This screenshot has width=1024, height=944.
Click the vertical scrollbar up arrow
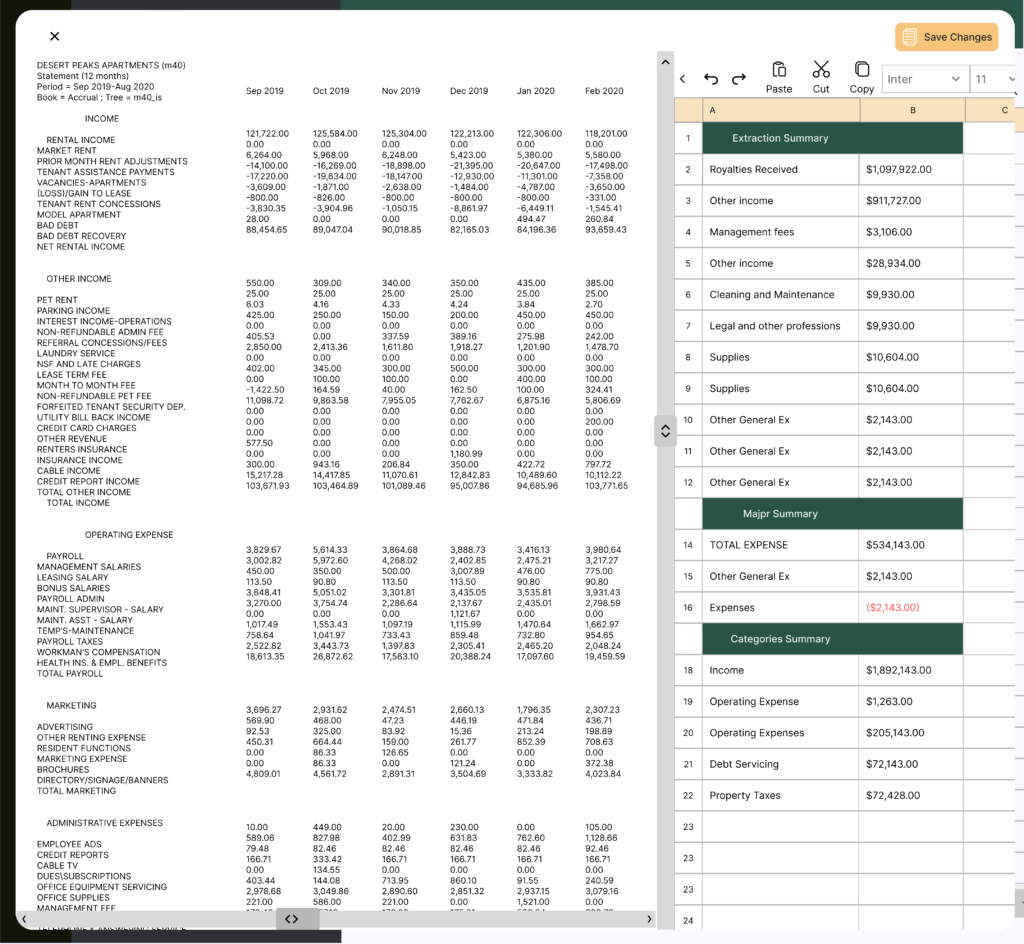pos(665,62)
